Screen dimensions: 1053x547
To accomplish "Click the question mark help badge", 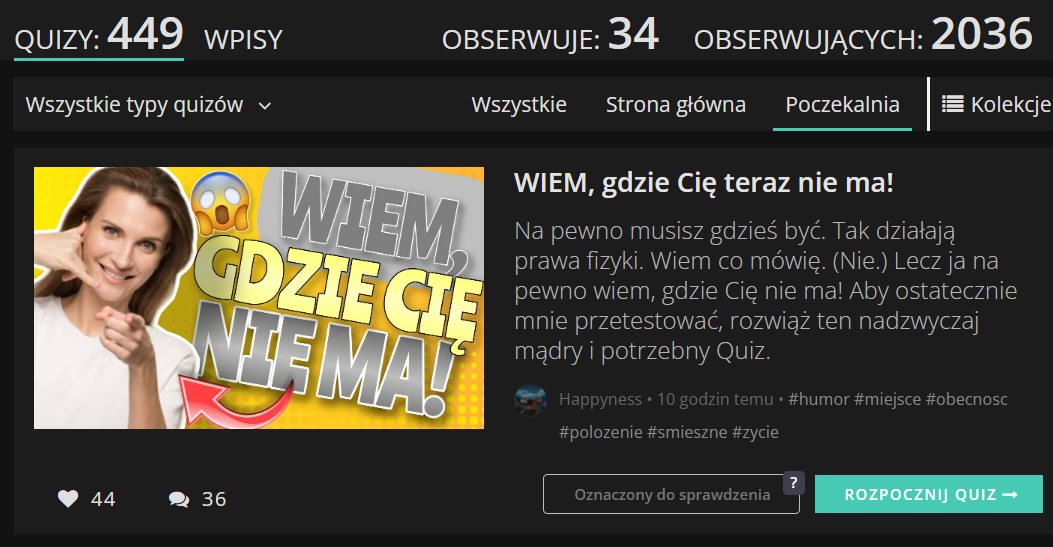I will (x=794, y=483).
